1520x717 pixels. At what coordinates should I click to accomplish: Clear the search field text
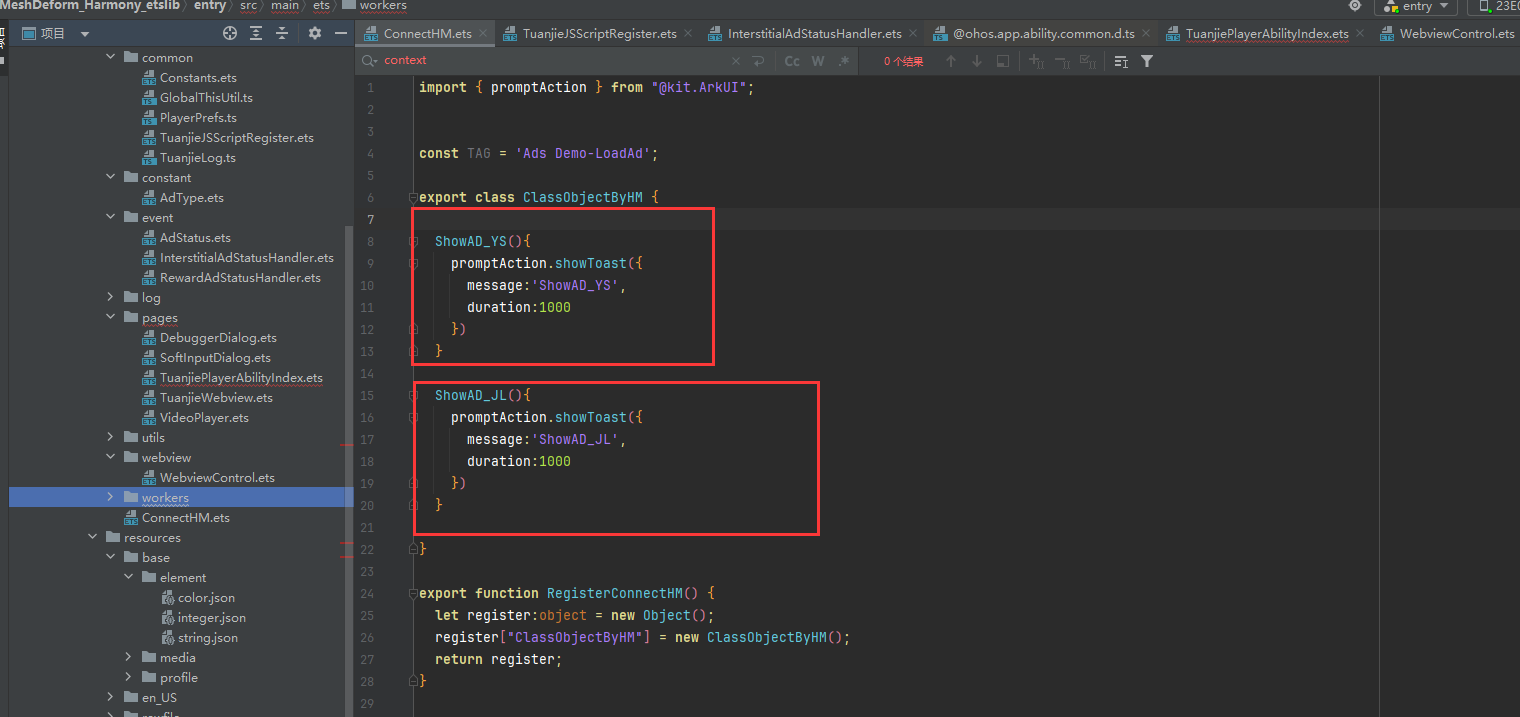coord(736,61)
